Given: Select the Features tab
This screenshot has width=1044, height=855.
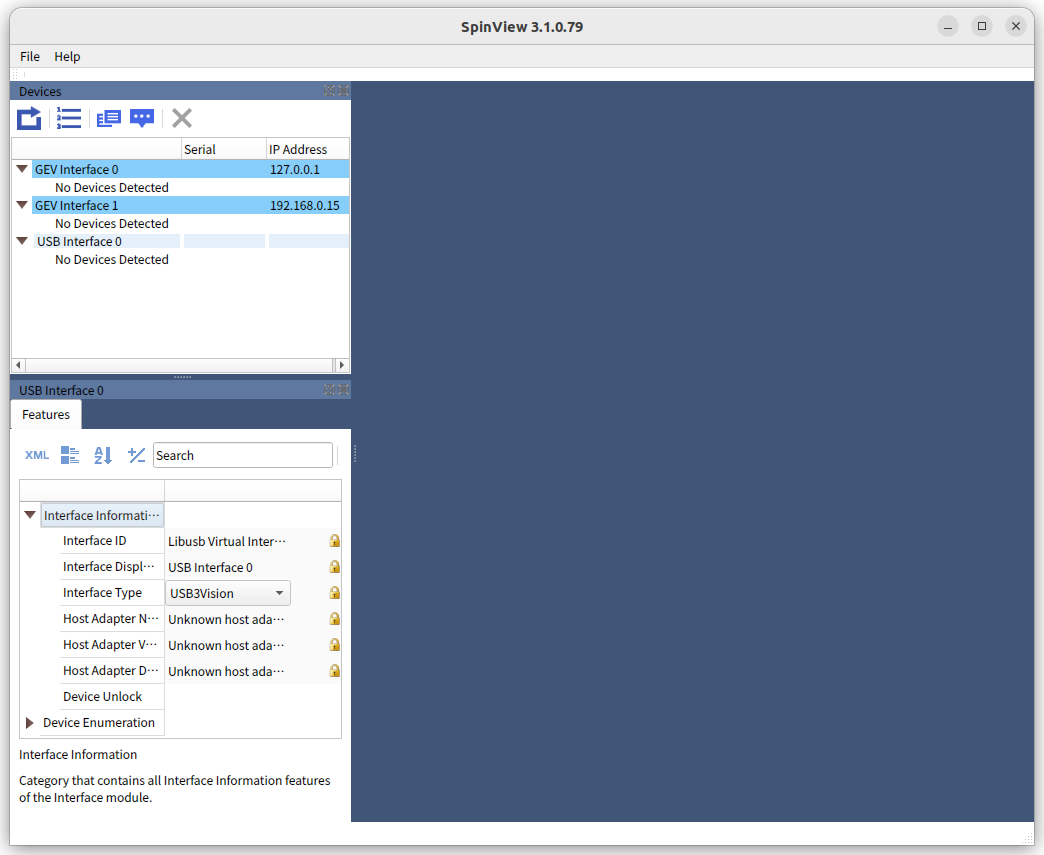Looking at the screenshot, I should pos(46,415).
